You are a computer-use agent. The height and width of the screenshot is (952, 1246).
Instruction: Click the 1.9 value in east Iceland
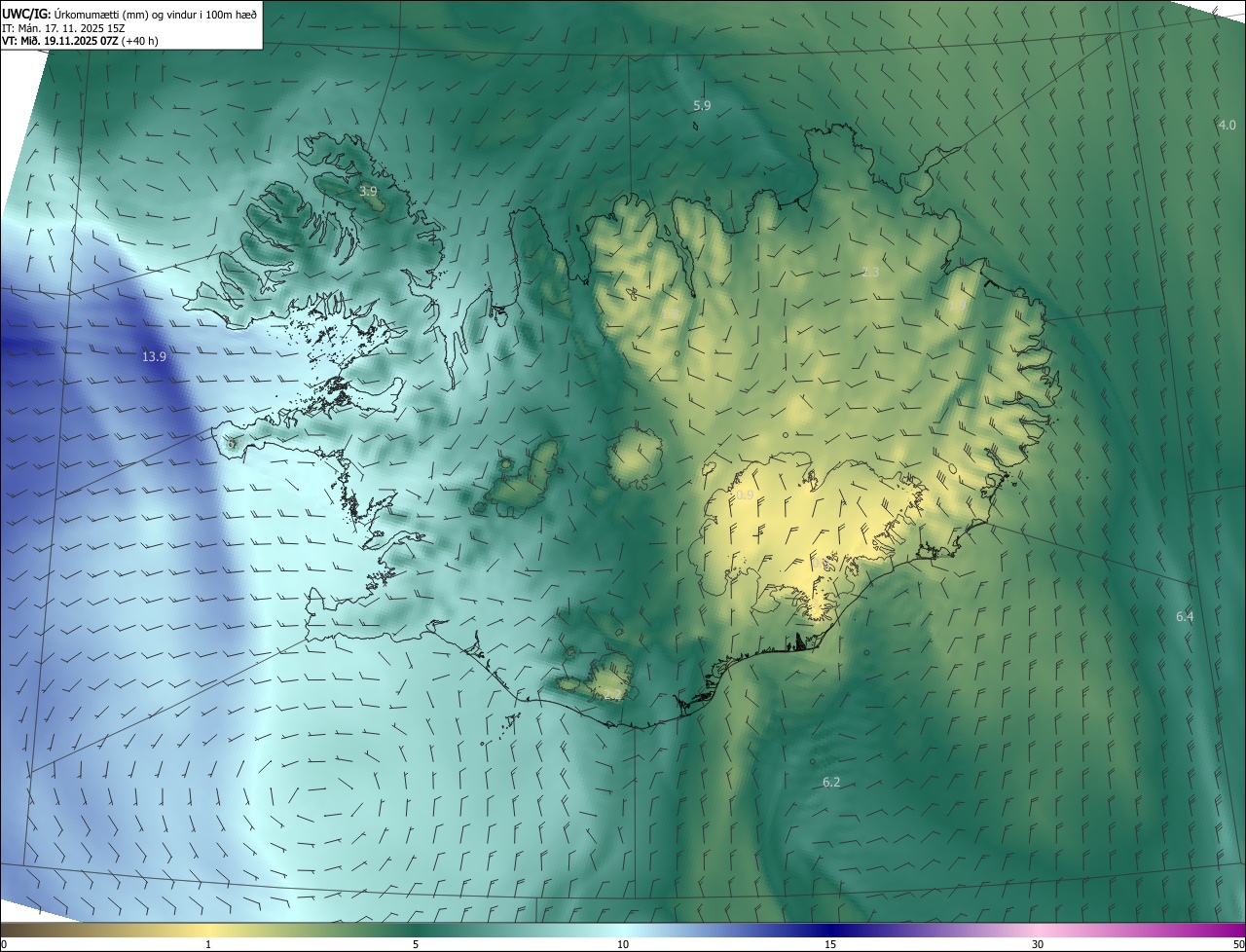tap(957, 306)
